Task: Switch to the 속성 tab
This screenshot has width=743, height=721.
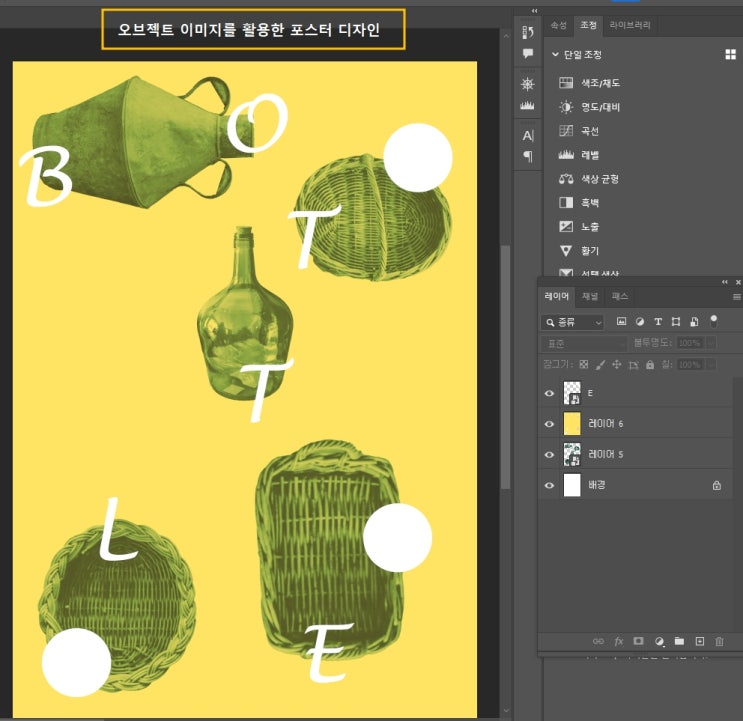Action: [558, 25]
